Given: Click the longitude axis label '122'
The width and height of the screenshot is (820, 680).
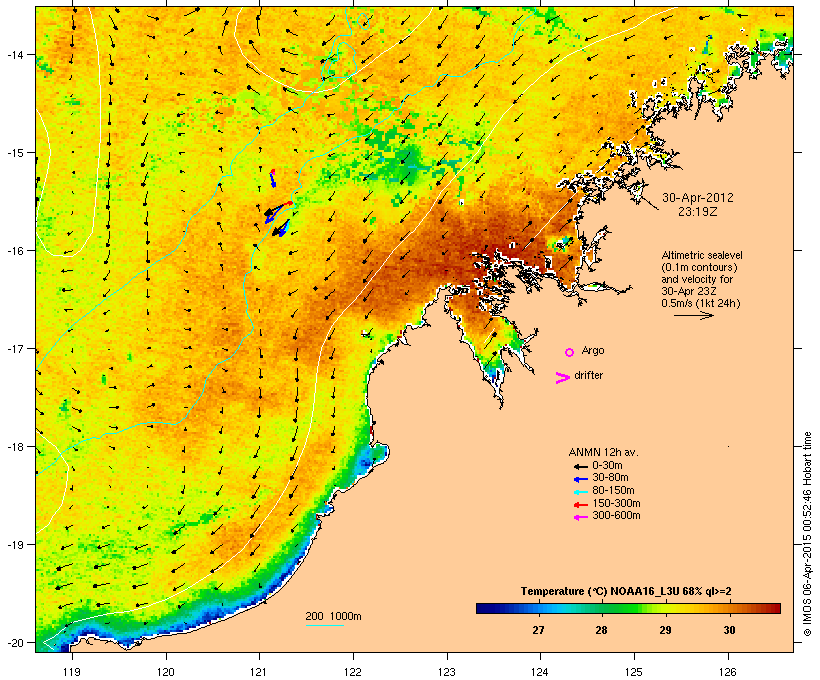Looking at the screenshot, I should (353, 672).
